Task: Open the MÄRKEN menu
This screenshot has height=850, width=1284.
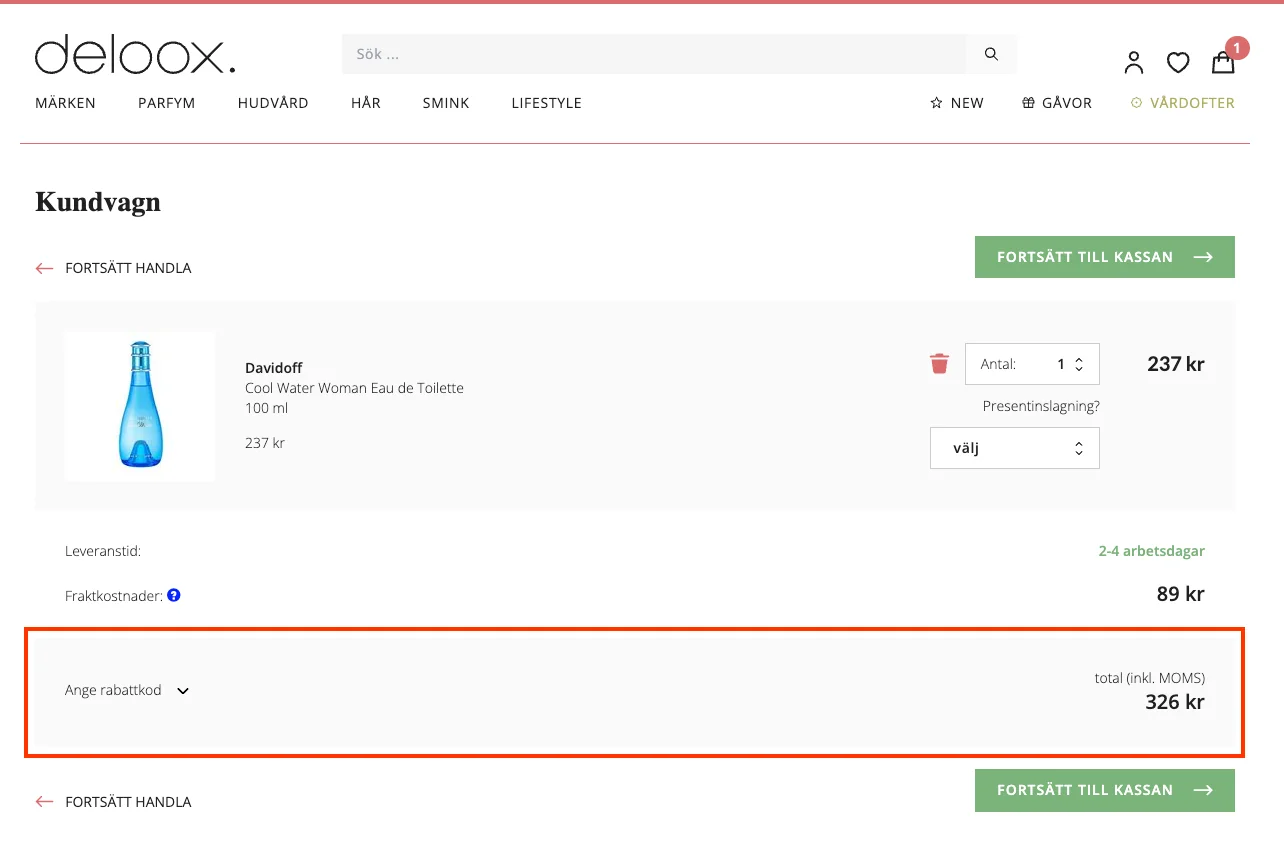Action: pyautogui.click(x=65, y=103)
